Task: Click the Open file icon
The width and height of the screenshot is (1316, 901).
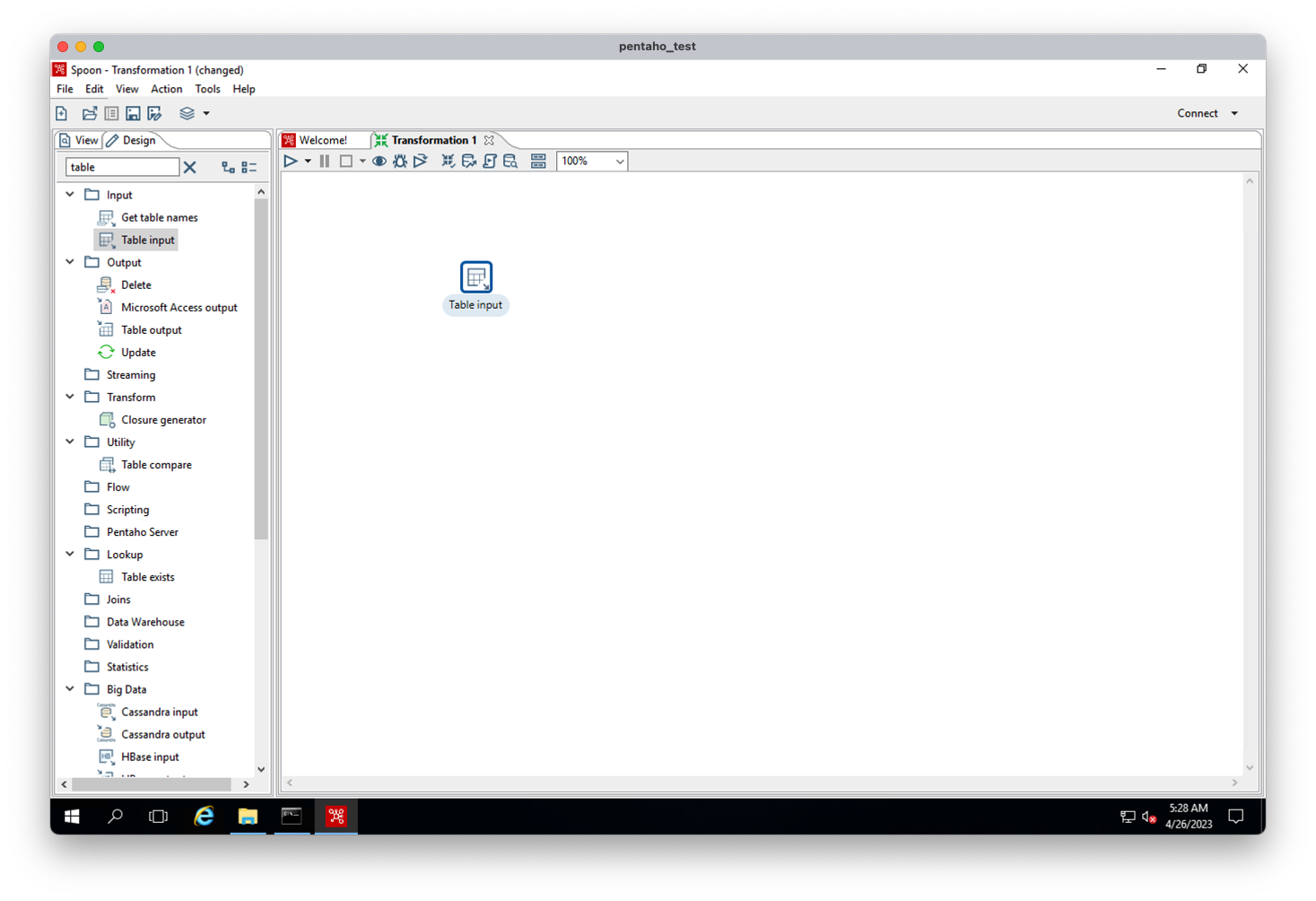Action: pos(89,114)
